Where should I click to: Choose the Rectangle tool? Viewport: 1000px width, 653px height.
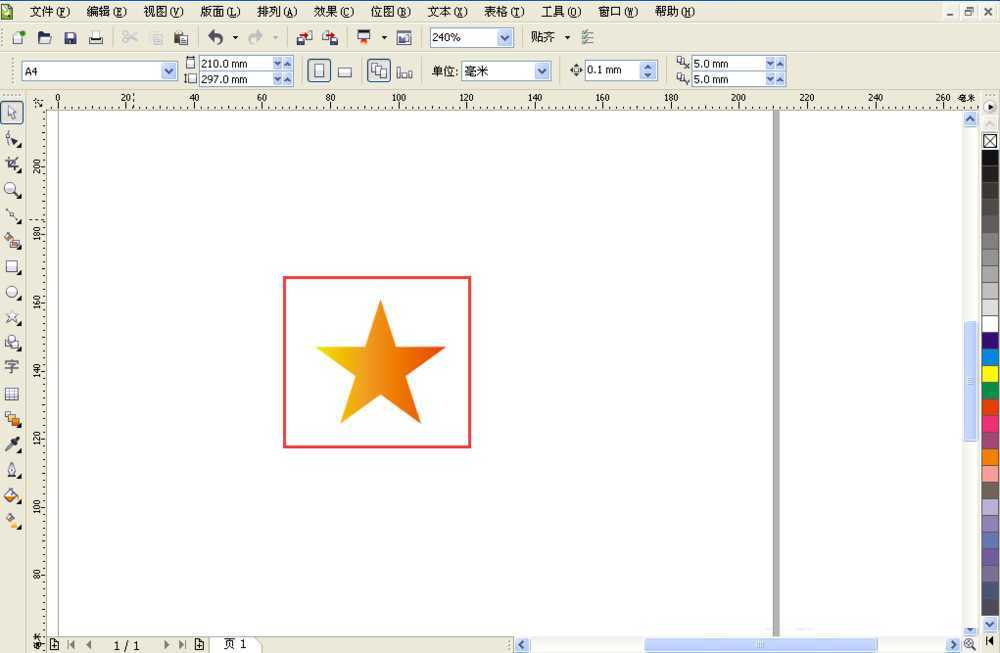(x=12, y=267)
